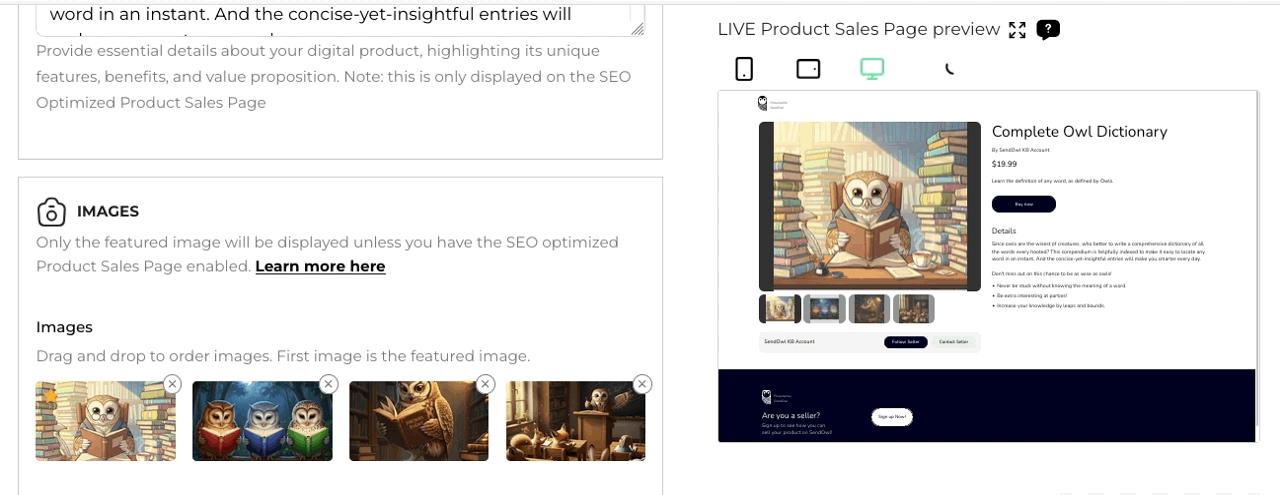
Task: Remove the three owls image
Action: [329, 384]
